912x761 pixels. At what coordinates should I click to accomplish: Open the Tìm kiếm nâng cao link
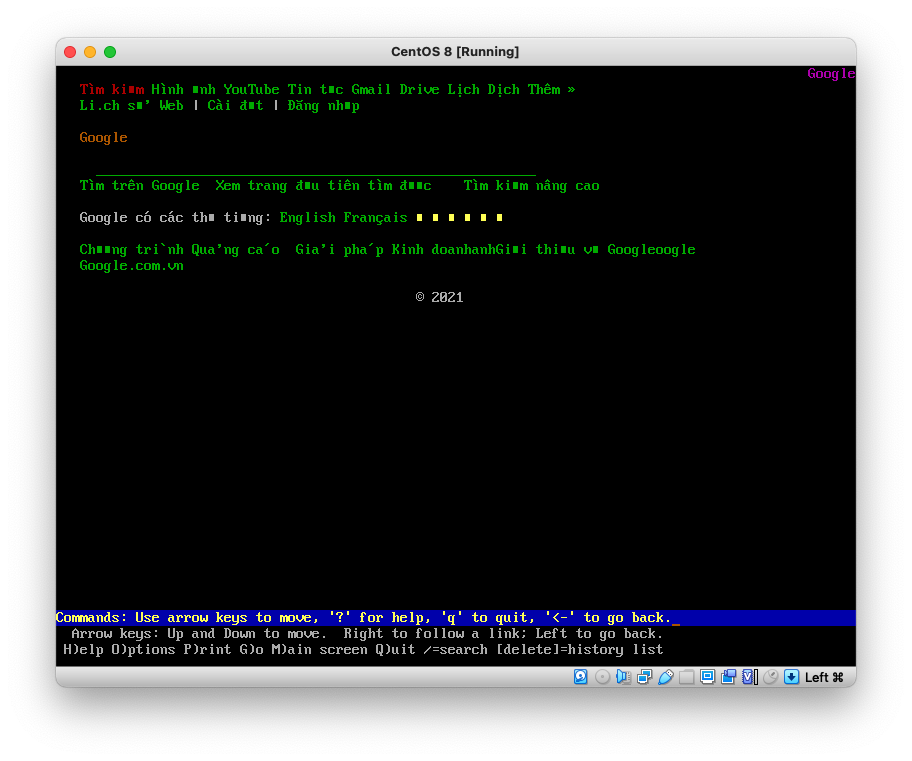click(x=532, y=186)
